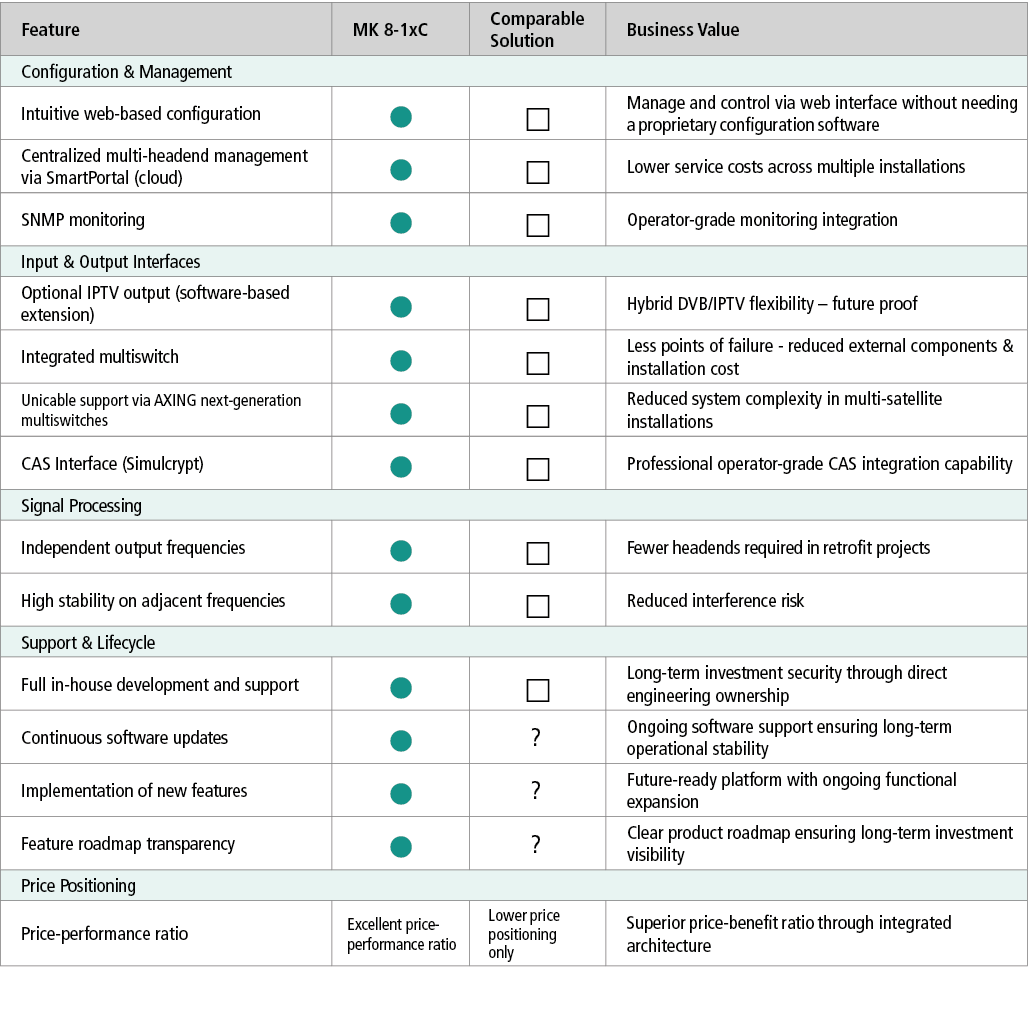Select green dot for Independent output frequencies
1028x1030 pixels.
(x=401, y=550)
